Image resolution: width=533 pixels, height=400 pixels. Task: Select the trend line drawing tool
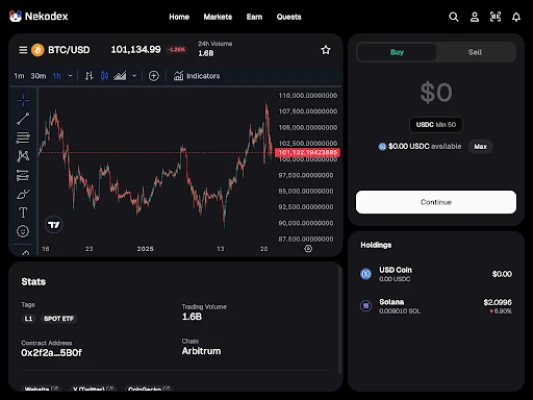click(x=23, y=119)
